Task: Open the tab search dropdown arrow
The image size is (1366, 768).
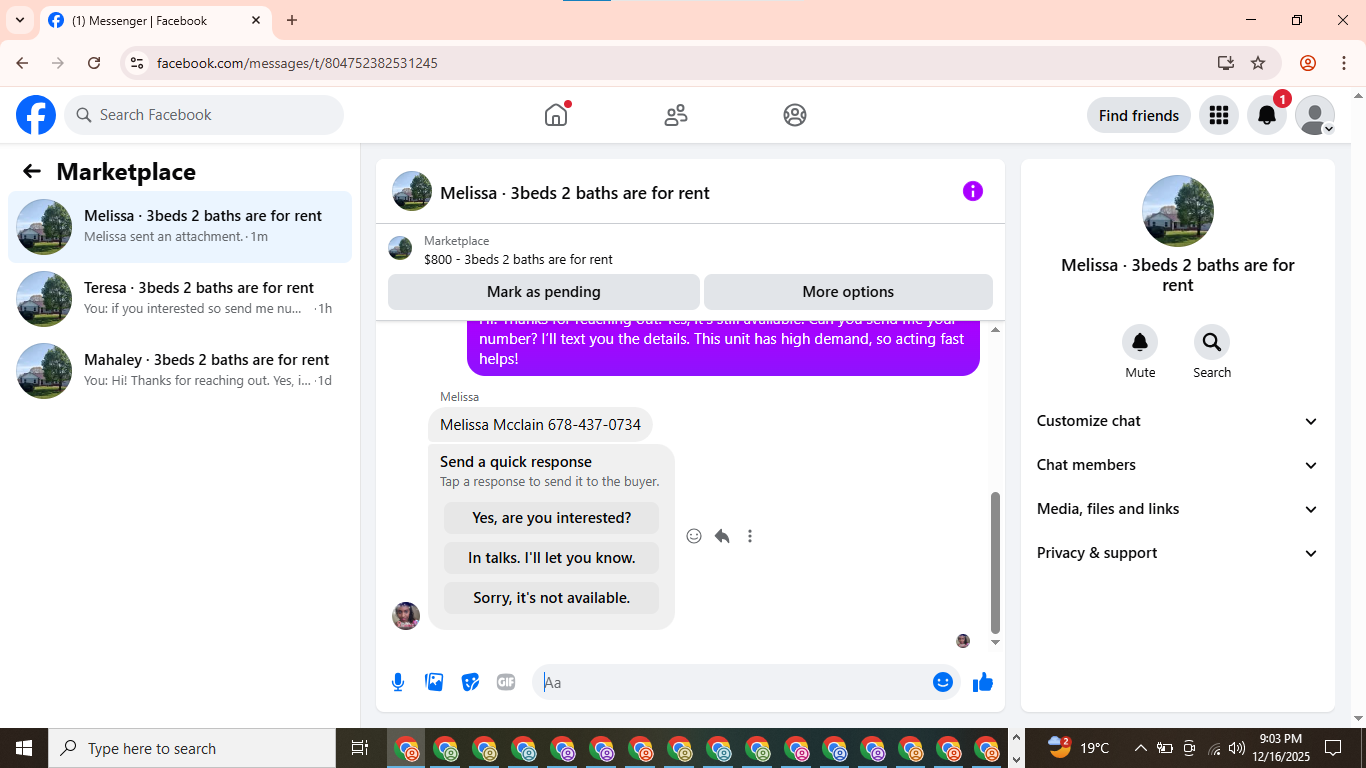Action: [20, 20]
